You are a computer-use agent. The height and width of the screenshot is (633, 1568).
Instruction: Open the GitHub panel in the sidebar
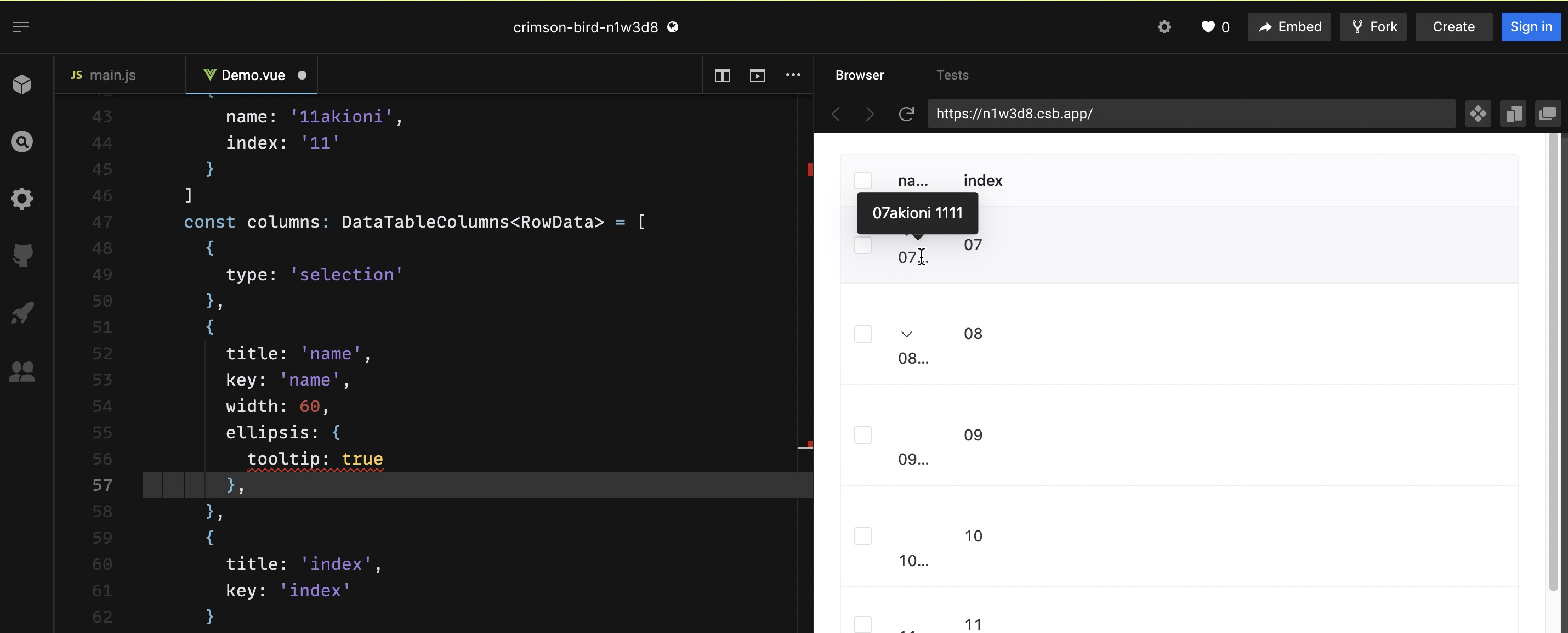tap(22, 255)
